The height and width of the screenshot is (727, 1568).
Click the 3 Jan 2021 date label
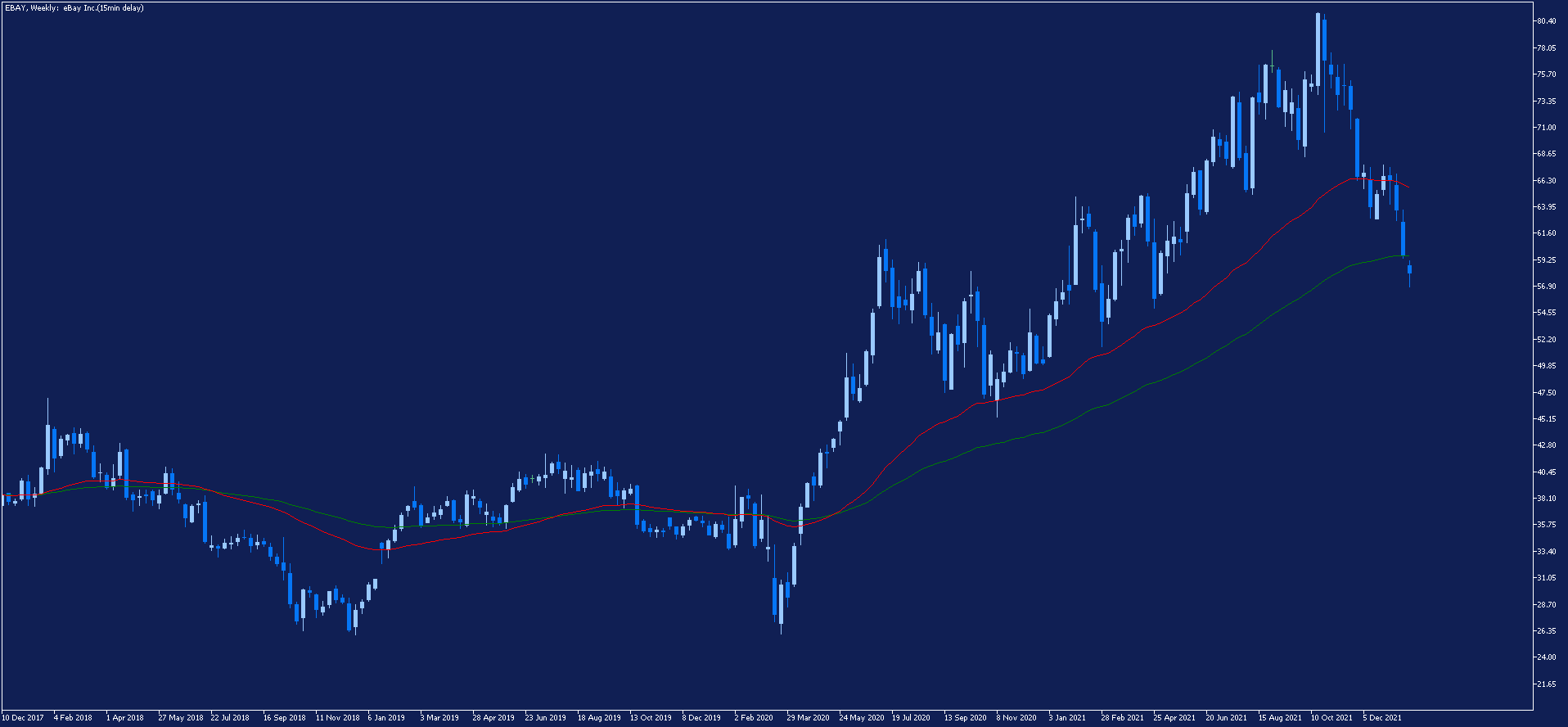1067,718
